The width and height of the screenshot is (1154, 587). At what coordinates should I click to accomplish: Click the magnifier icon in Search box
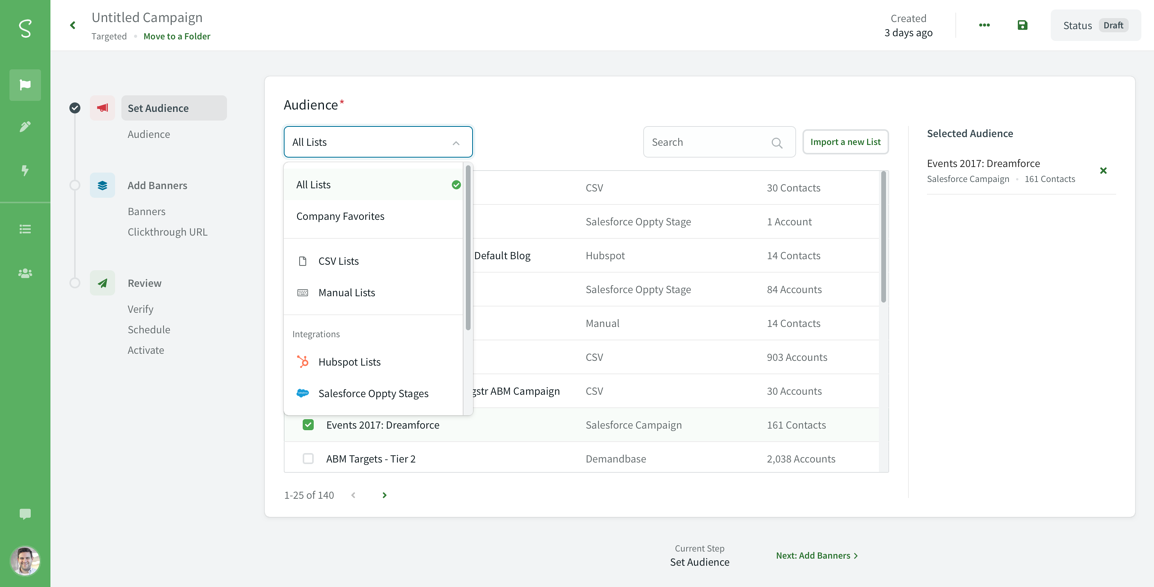pos(777,143)
